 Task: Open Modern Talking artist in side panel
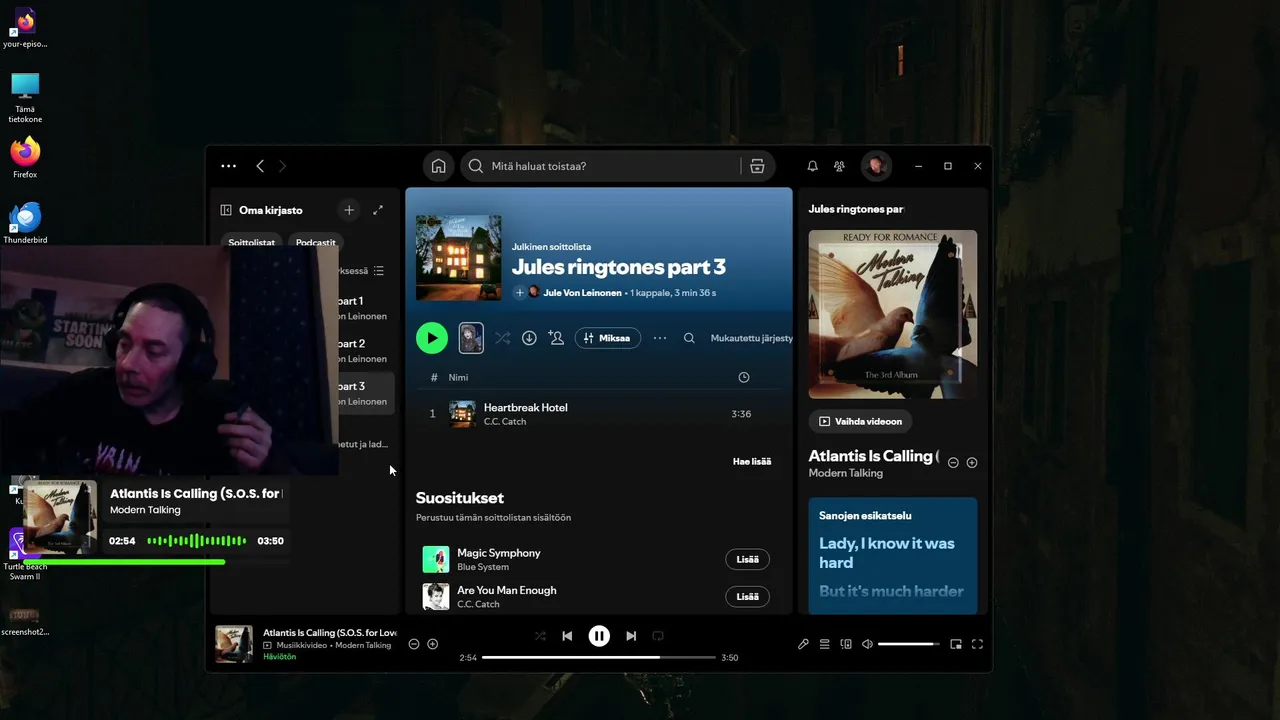click(x=846, y=473)
